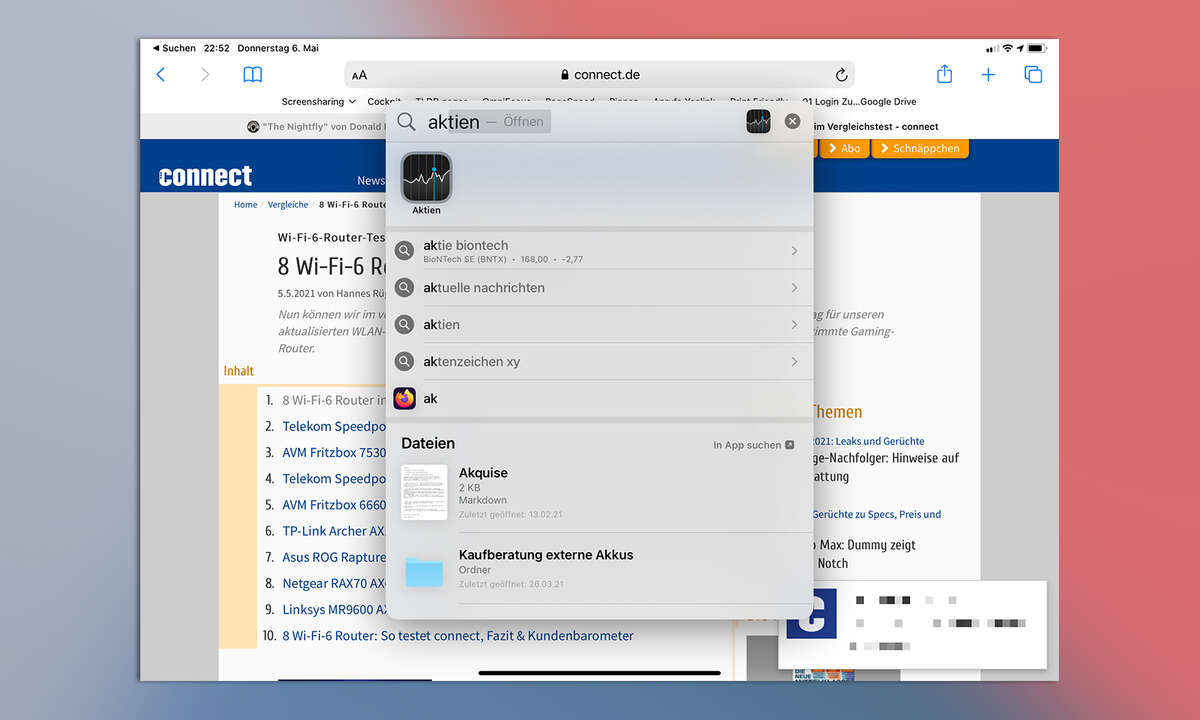Open the Akquise Markdown file thumbnail
The height and width of the screenshot is (720, 1200).
(x=424, y=492)
